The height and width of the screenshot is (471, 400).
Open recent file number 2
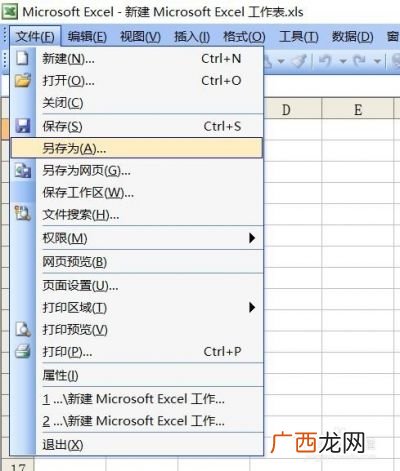137,421
